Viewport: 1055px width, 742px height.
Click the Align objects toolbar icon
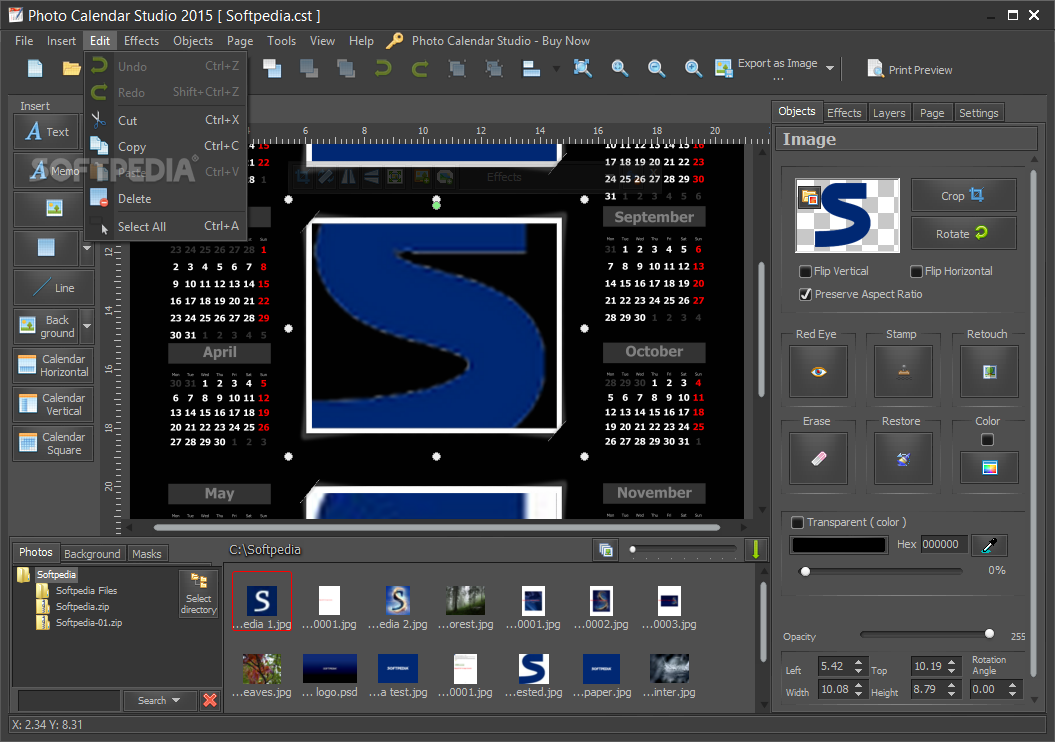[x=532, y=69]
